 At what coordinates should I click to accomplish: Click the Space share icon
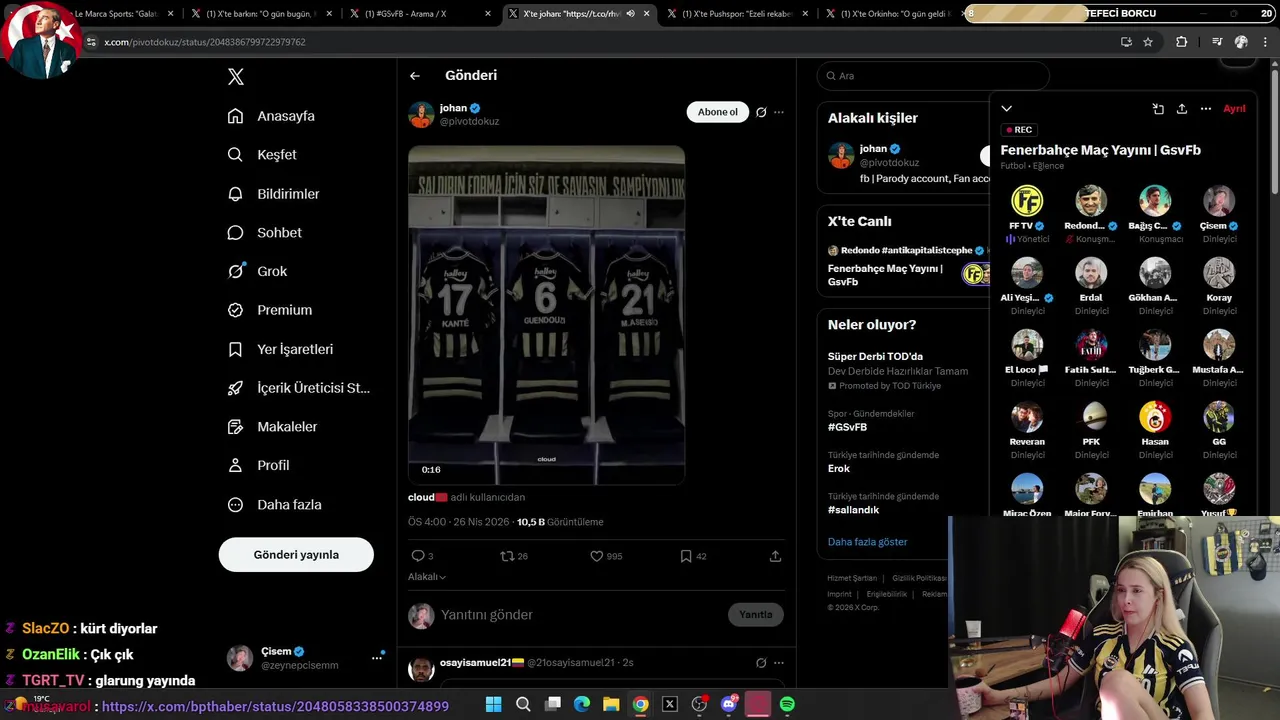(1182, 109)
